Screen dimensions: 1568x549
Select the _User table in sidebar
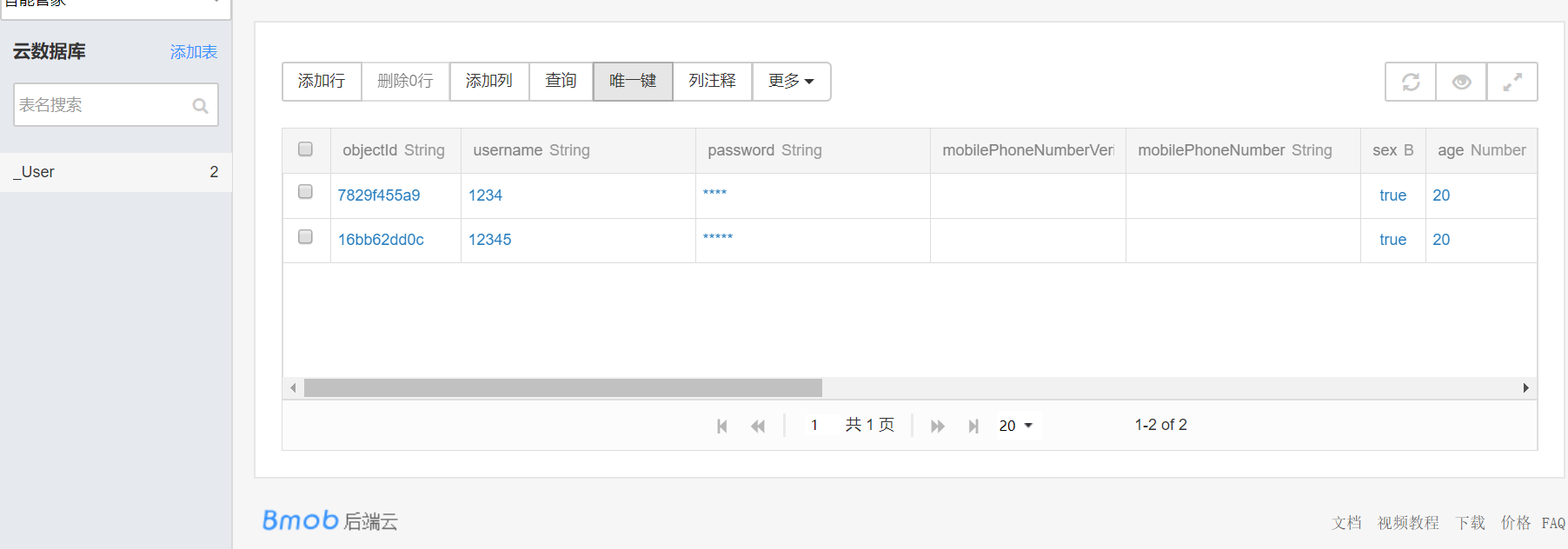(x=116, y=172)
